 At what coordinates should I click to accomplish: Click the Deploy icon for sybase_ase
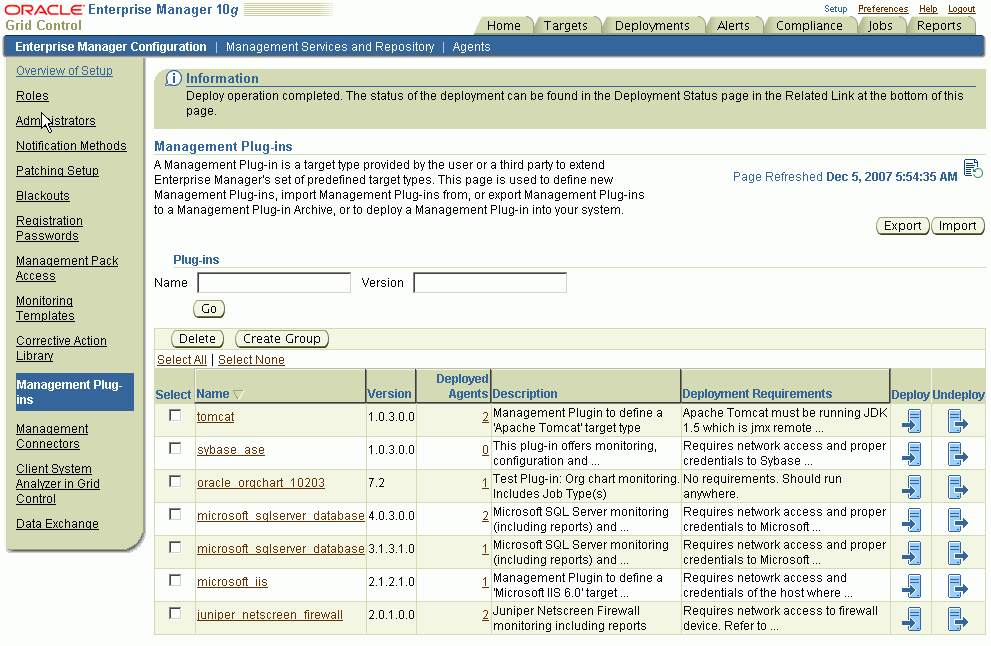[911, 453]
